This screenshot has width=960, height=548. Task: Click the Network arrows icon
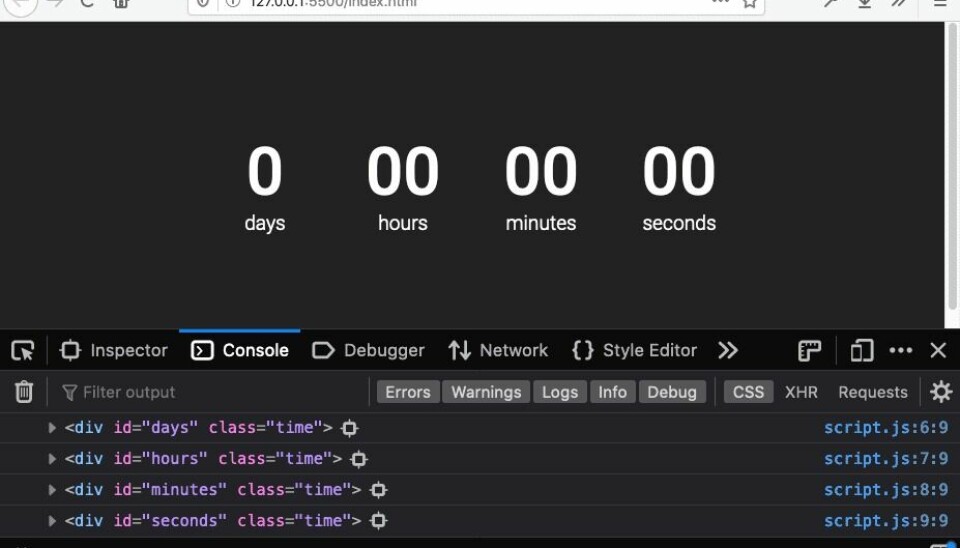[x=460, y=351]
